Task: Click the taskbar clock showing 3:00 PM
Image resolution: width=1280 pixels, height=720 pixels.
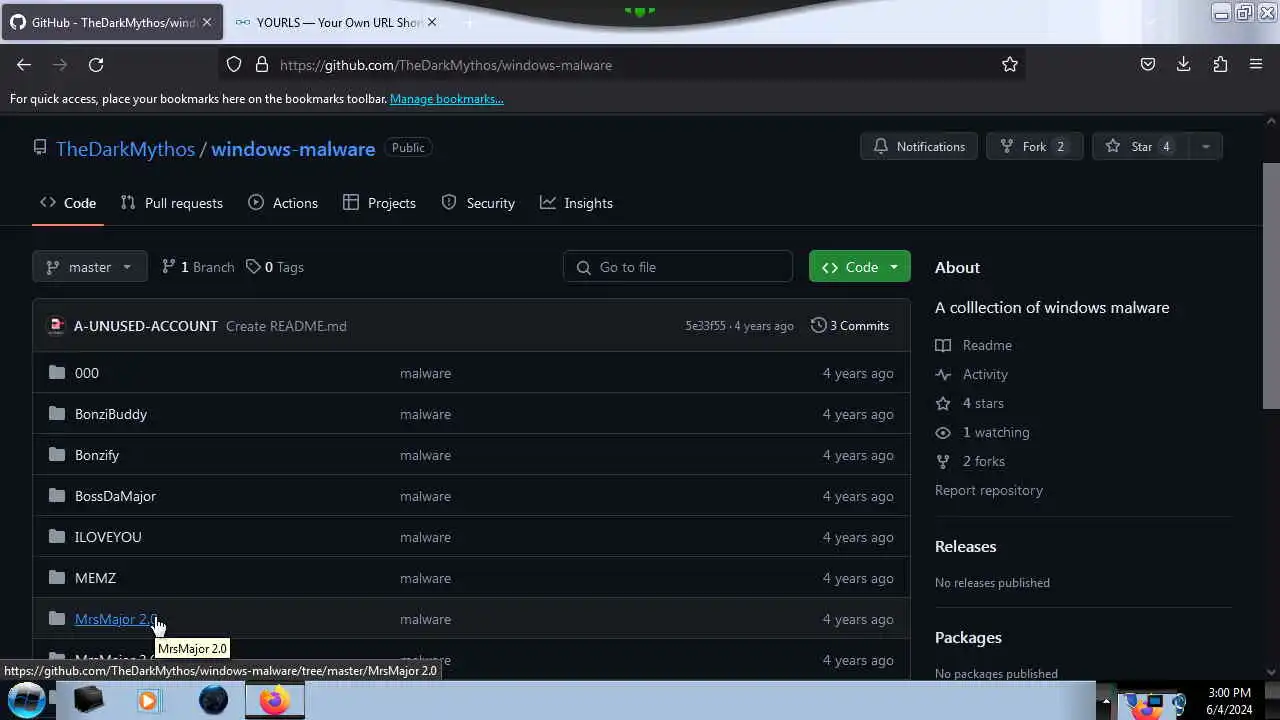Action: tap(1229, 701)
